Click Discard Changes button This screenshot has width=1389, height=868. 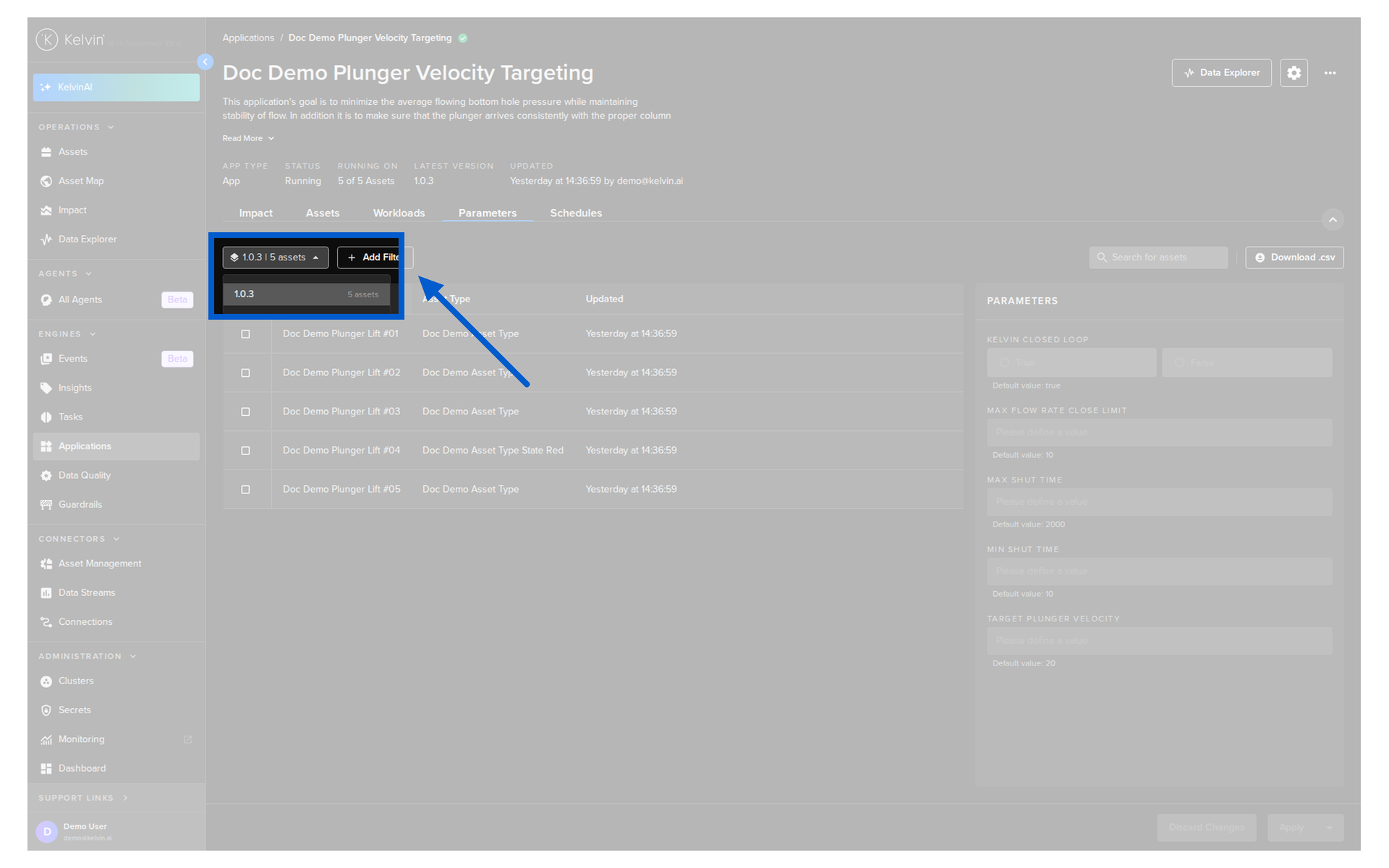coord(1207,827)
